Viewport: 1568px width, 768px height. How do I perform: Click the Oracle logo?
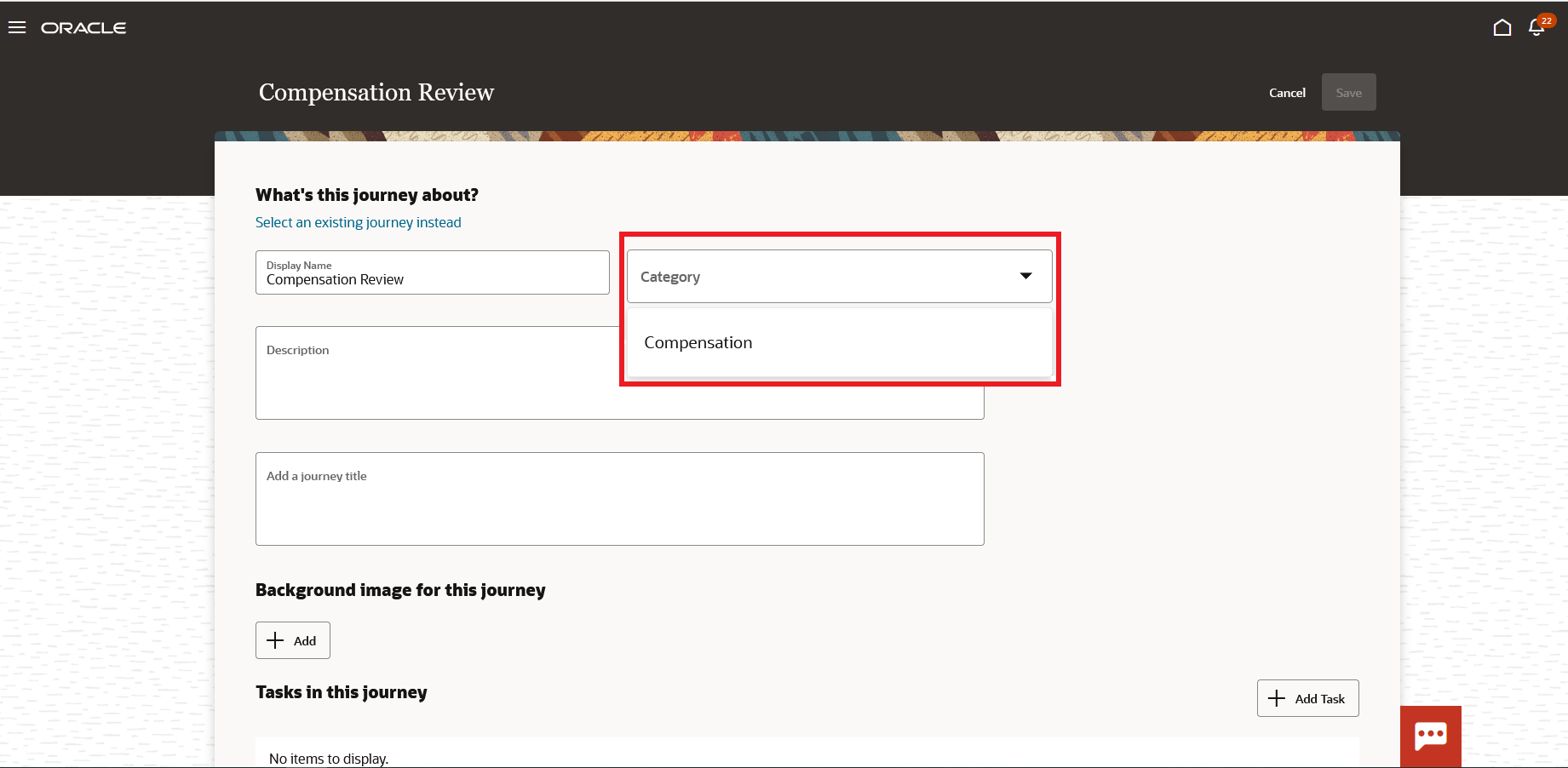pyautogui.click(x=83, y=28)
